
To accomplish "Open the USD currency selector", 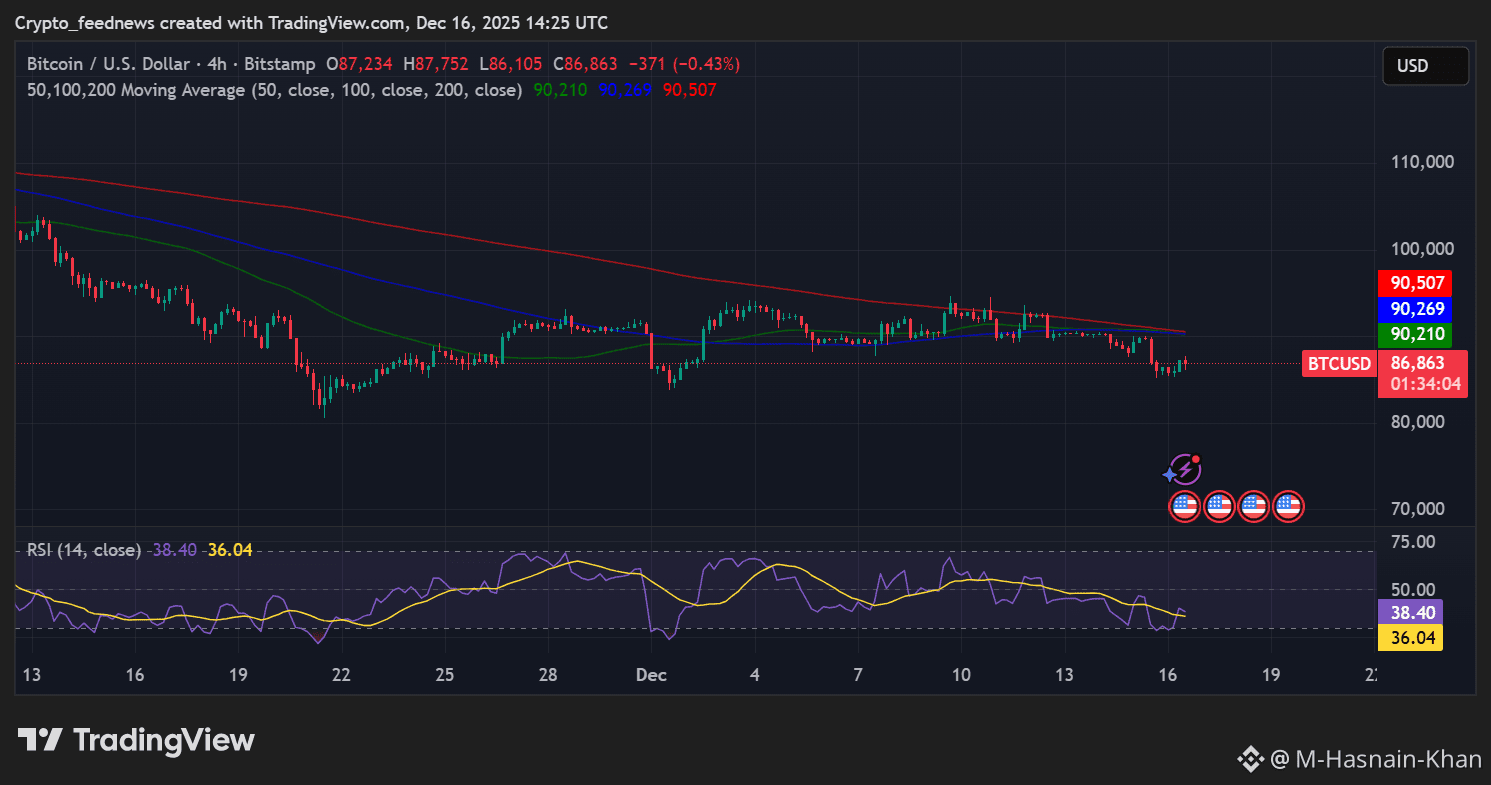I will coord(1425,66).
